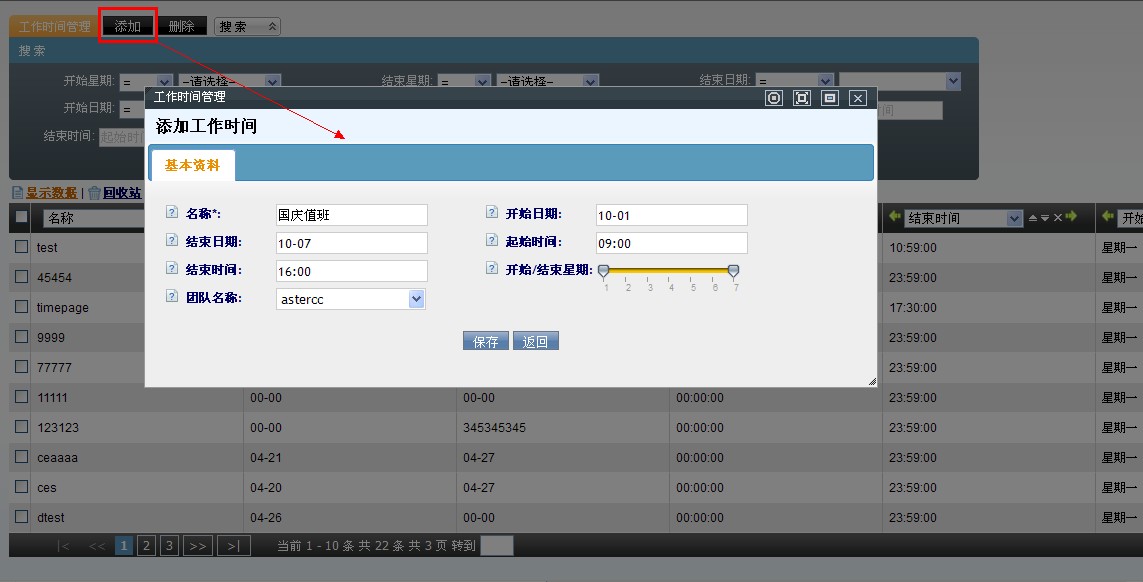The height and width of the screenshot is (582, 1143).
Task: Select the 基本资料 tab
Action: (192, 166)
